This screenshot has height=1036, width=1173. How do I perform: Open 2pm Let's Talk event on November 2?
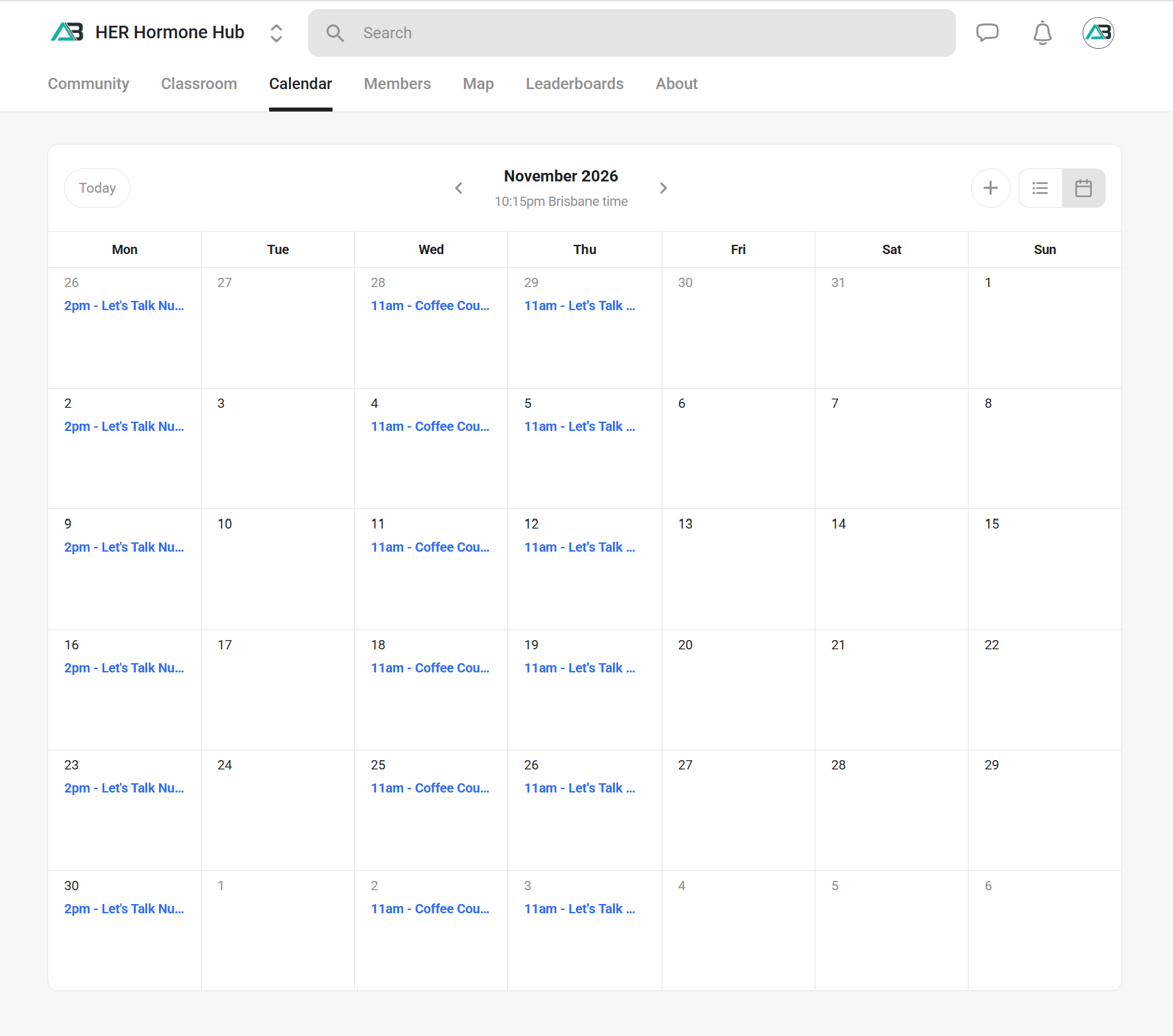pyautogui.click(x=124, y=426)
